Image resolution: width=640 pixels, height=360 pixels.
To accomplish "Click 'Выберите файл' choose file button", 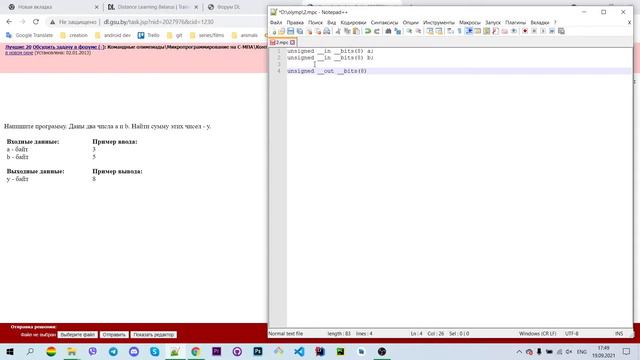I will (x=78, y=334).
